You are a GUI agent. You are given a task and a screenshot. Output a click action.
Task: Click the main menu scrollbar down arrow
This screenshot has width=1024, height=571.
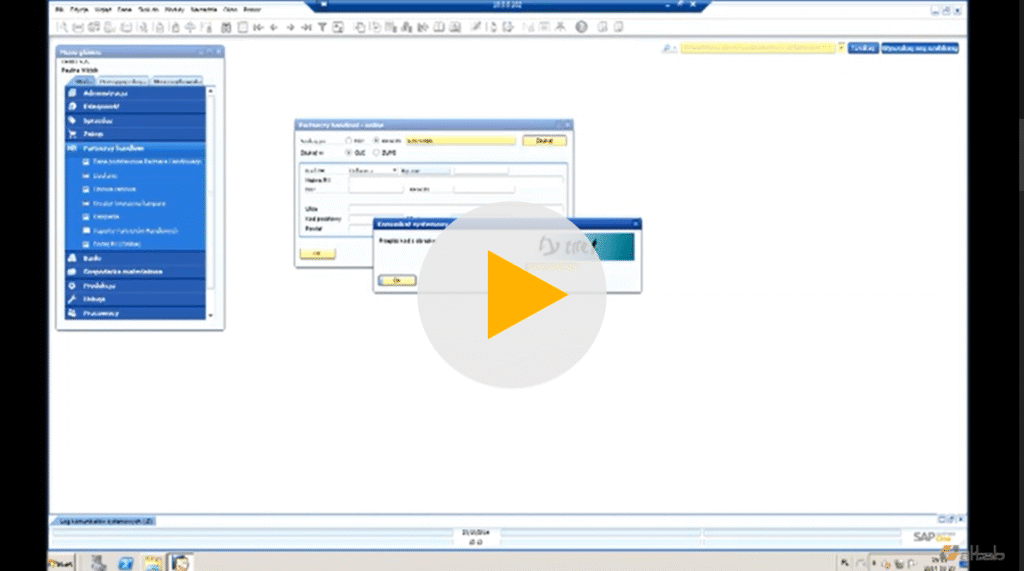[x=210, y=316]
